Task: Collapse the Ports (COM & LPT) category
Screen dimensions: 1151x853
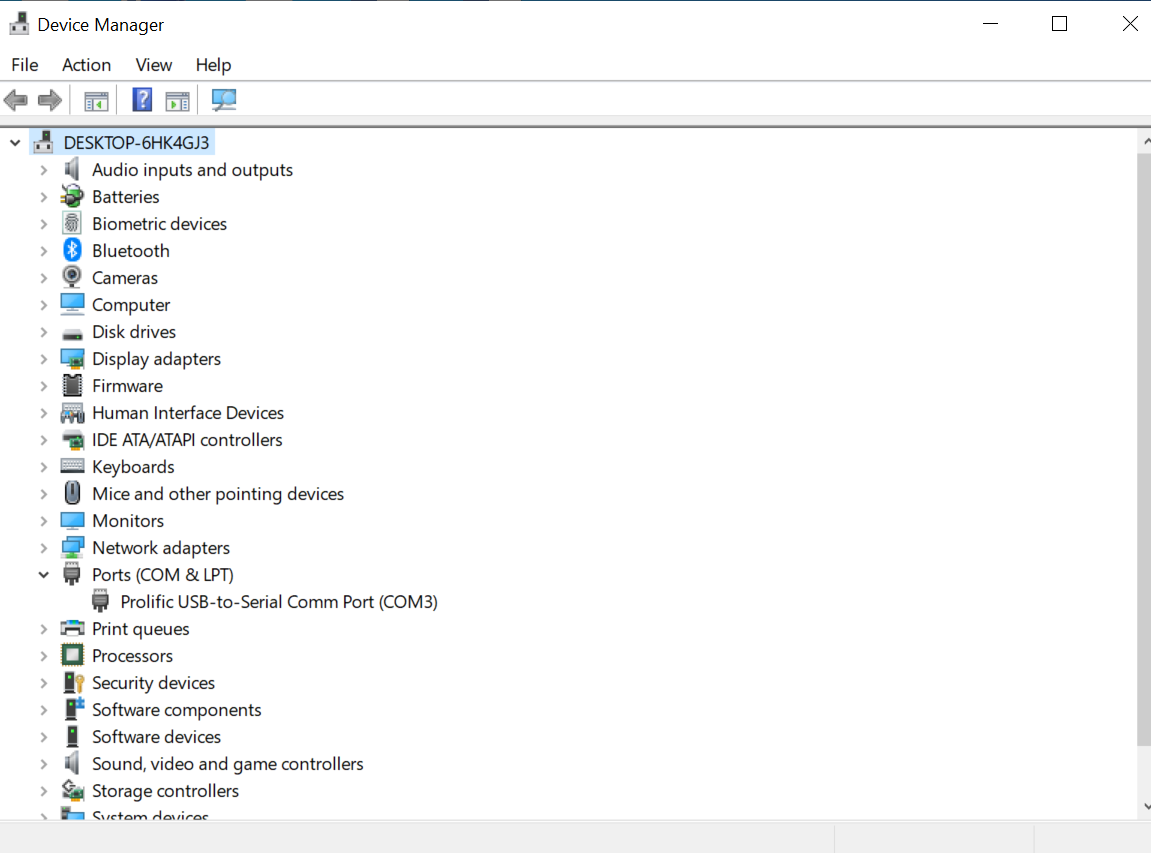Action: pos(44,575)
